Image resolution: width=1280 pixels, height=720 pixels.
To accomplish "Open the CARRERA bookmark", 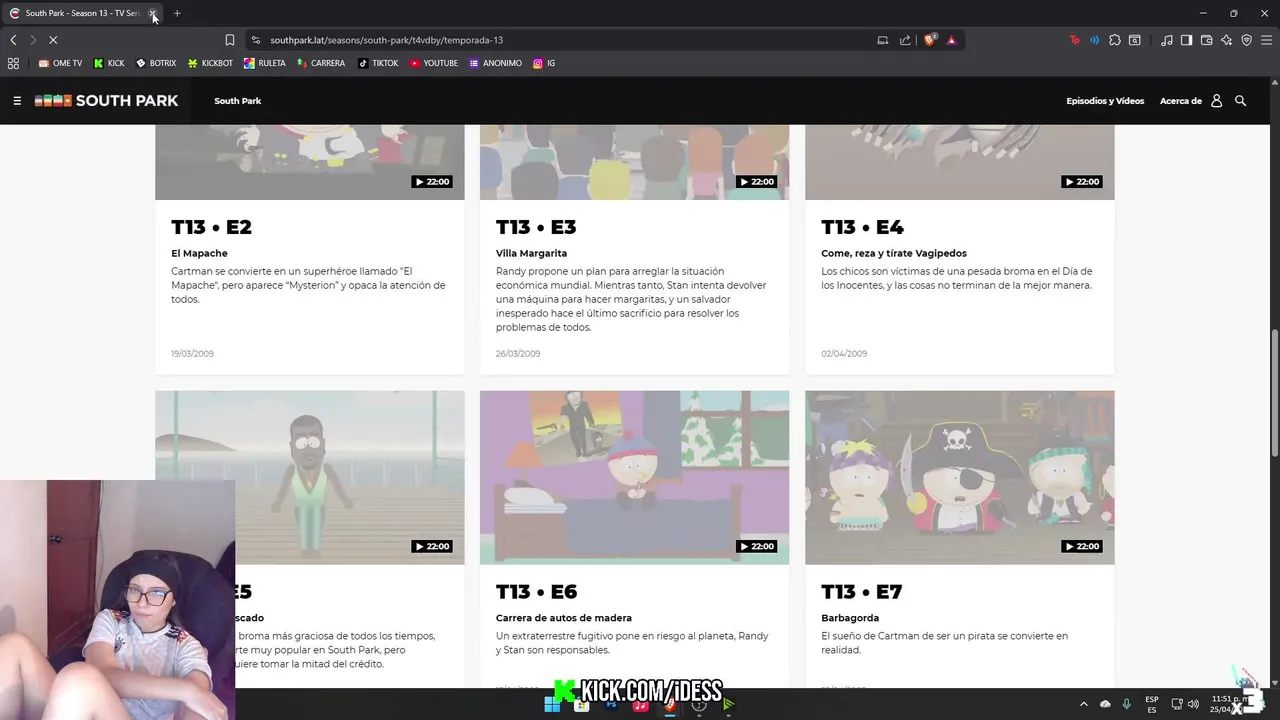I will pos(321,63).
